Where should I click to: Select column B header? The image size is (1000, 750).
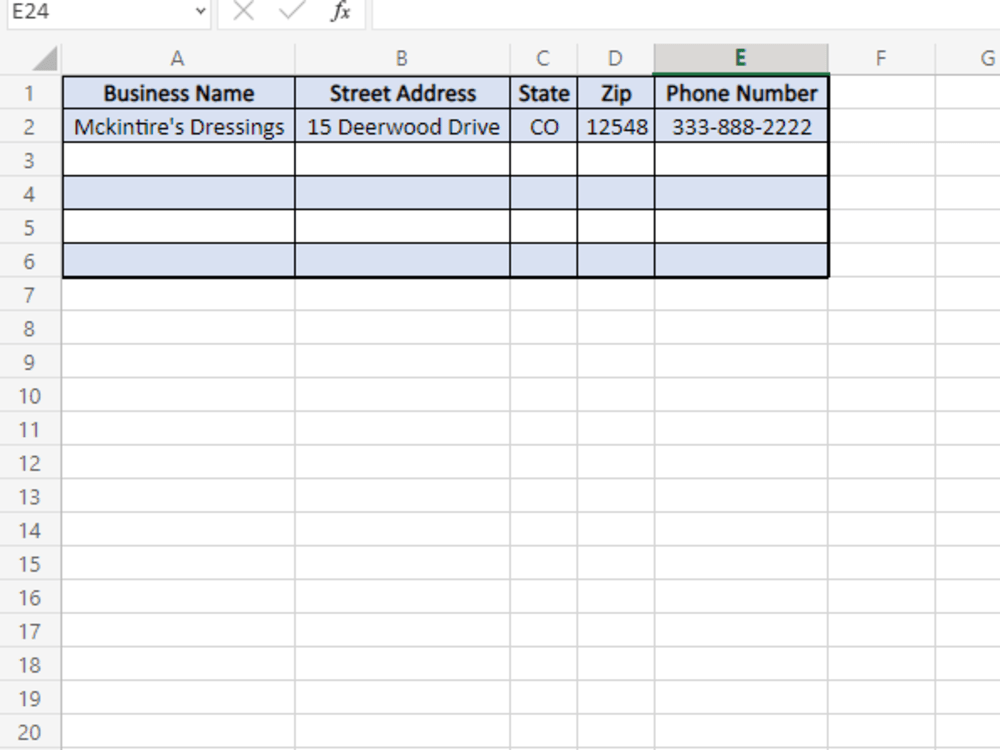point(402,59)
